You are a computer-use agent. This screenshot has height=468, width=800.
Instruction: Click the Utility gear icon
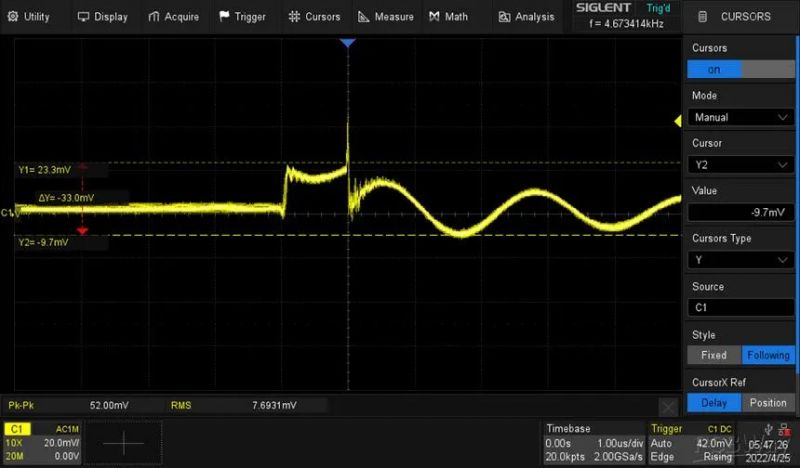click(x=13, y=16)
